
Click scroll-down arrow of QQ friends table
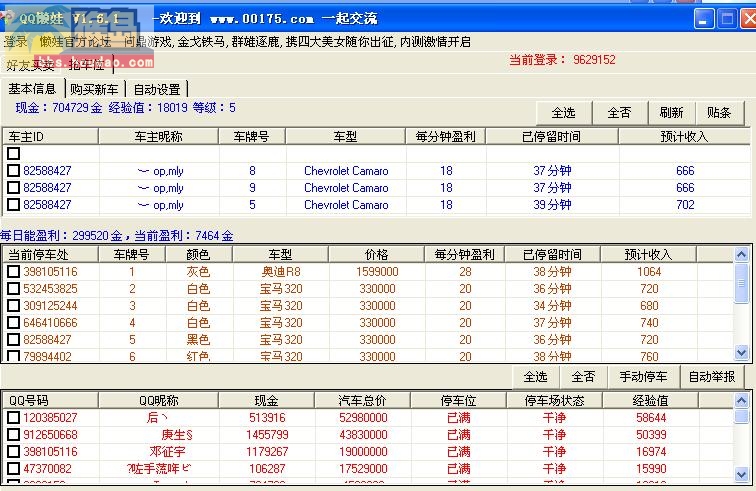click(742, 475)
